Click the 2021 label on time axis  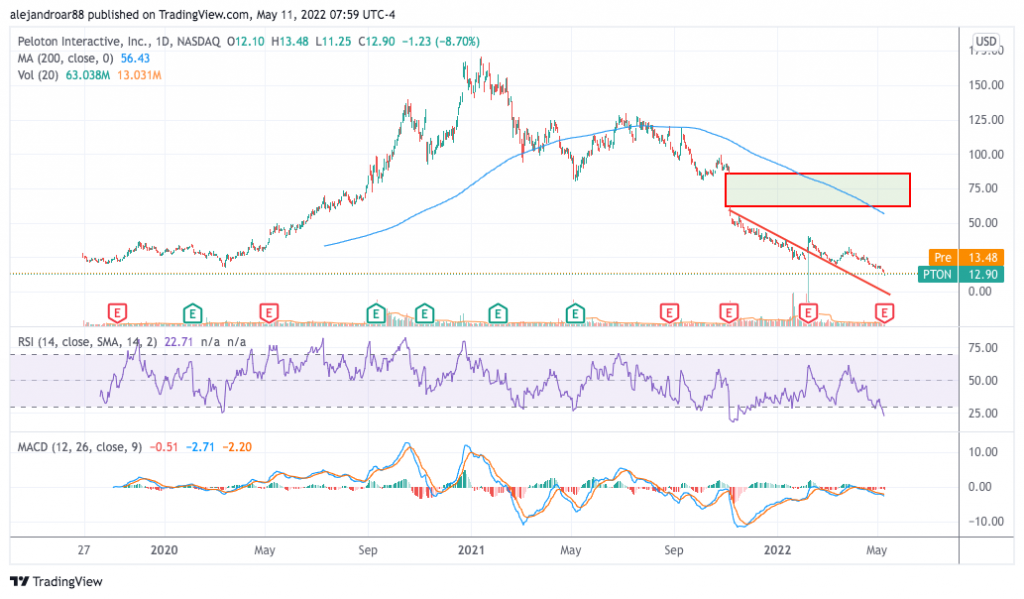(471, 550)
